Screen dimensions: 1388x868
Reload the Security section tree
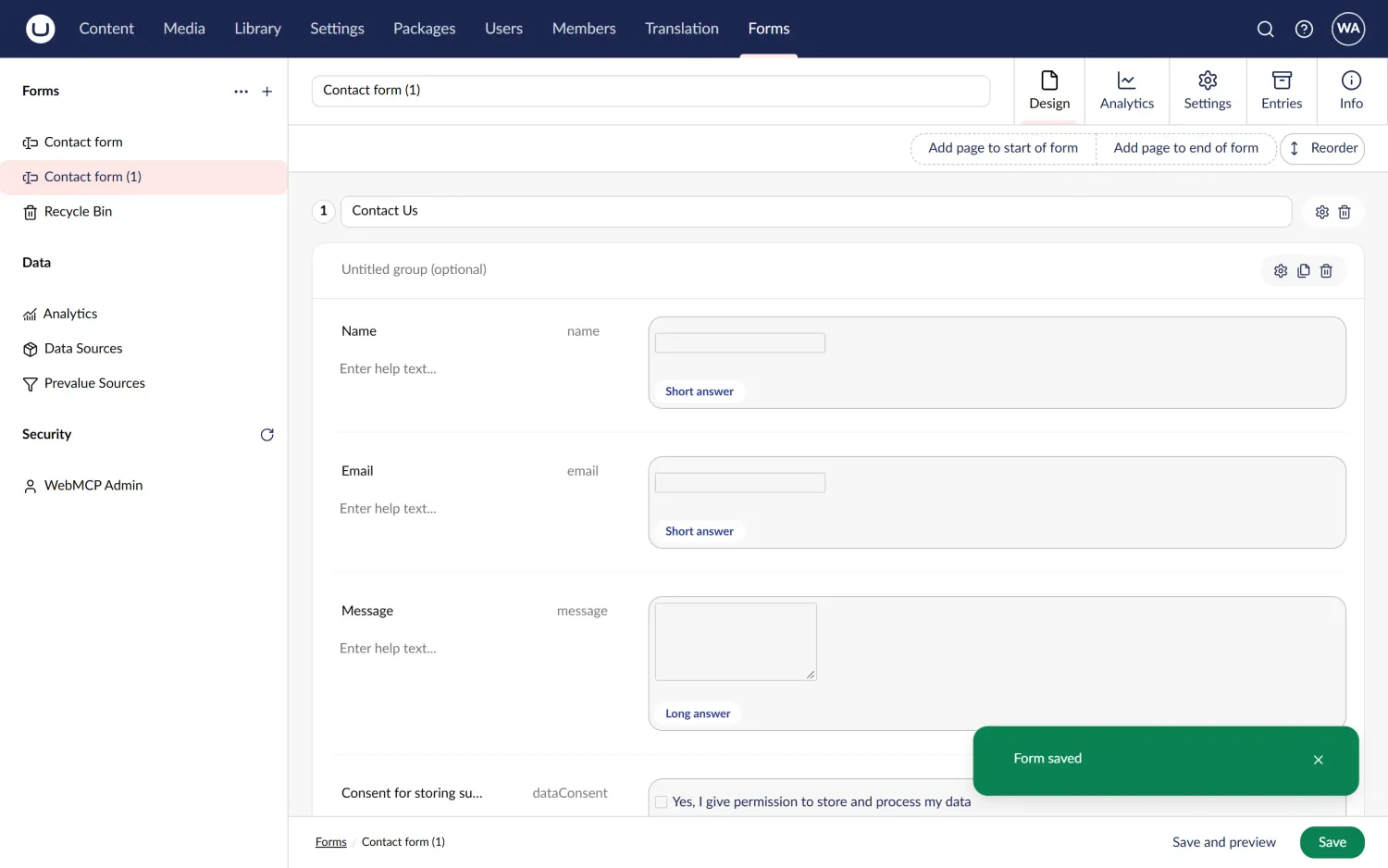(x=267, y=435)
